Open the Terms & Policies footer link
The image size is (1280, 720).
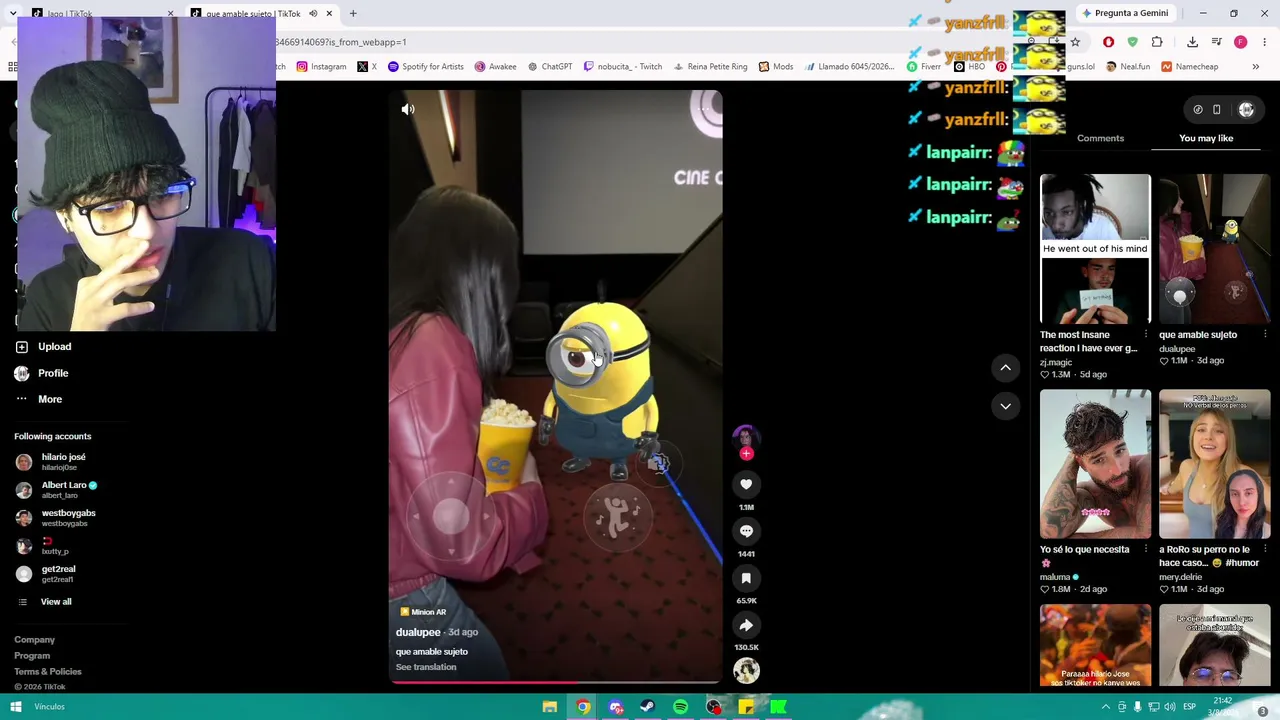click(x=48, y=672)
